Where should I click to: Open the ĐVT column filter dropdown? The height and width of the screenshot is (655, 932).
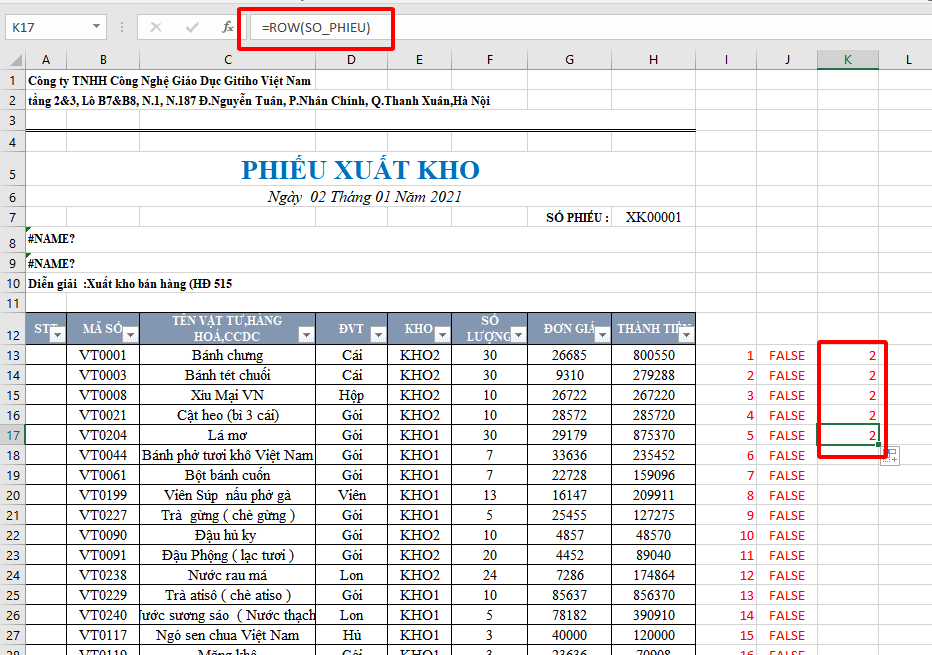[378, 336]
